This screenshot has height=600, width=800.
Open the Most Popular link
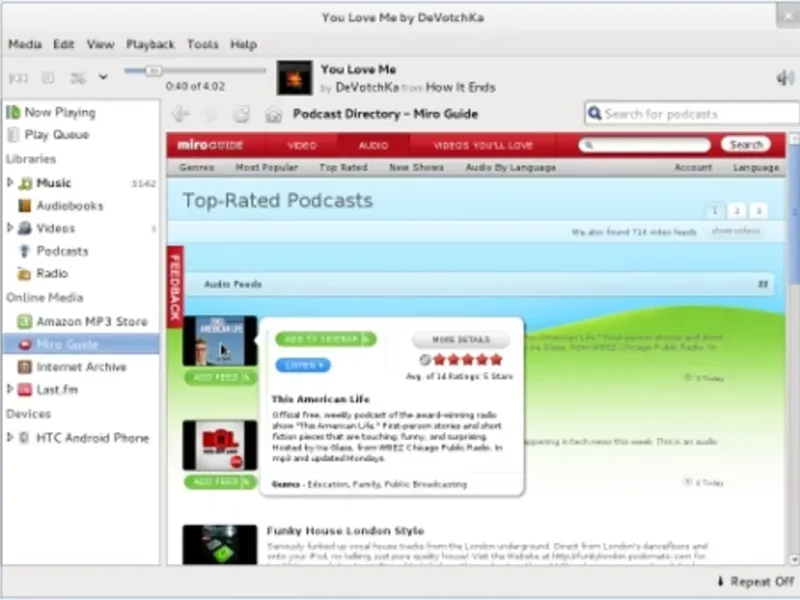tap(266, 167)
